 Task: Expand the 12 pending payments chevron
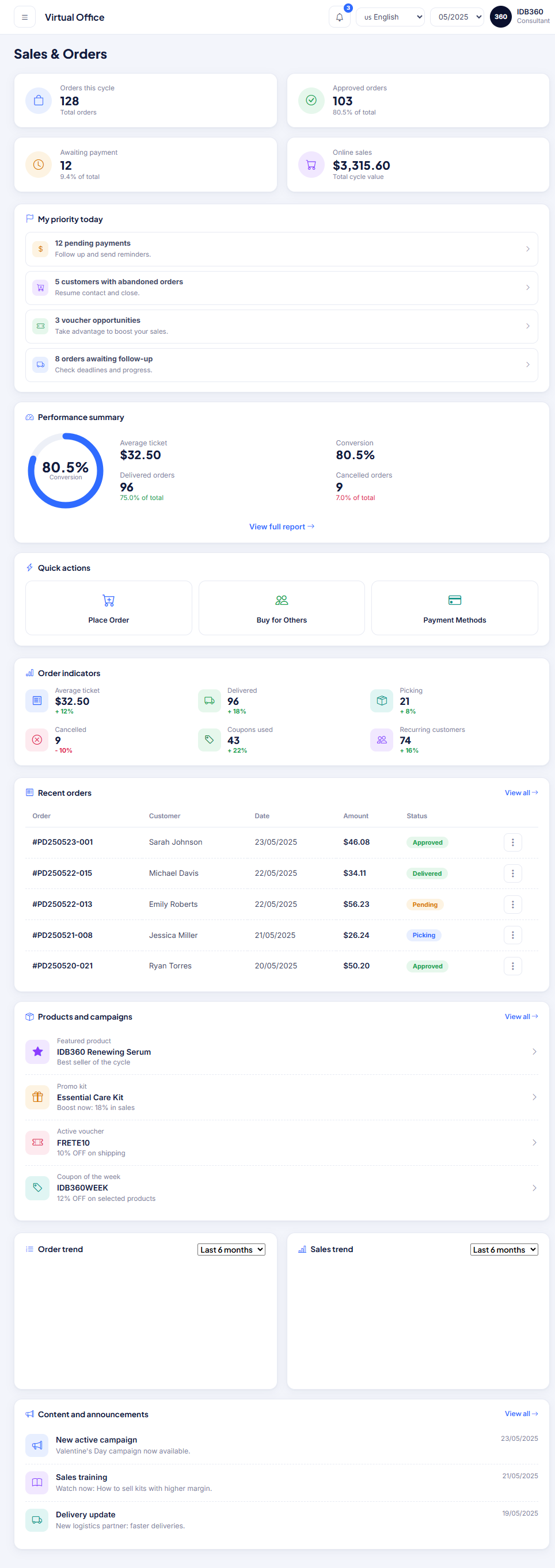click(527, 249)
